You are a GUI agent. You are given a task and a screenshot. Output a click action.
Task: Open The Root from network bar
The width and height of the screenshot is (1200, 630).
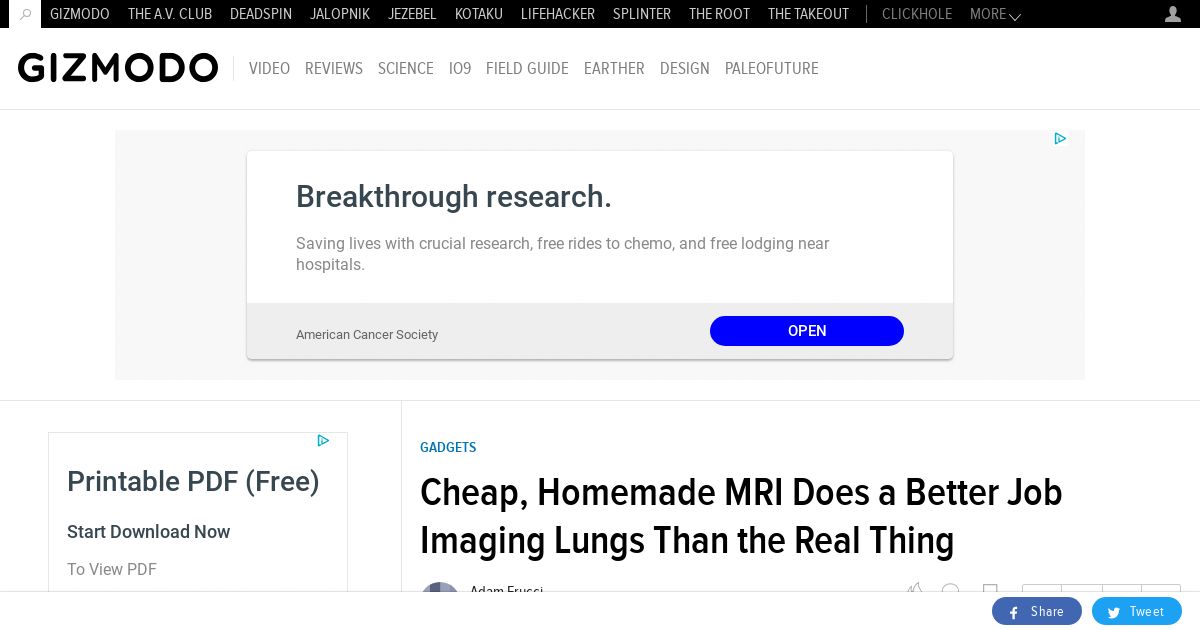coord(719,14)
